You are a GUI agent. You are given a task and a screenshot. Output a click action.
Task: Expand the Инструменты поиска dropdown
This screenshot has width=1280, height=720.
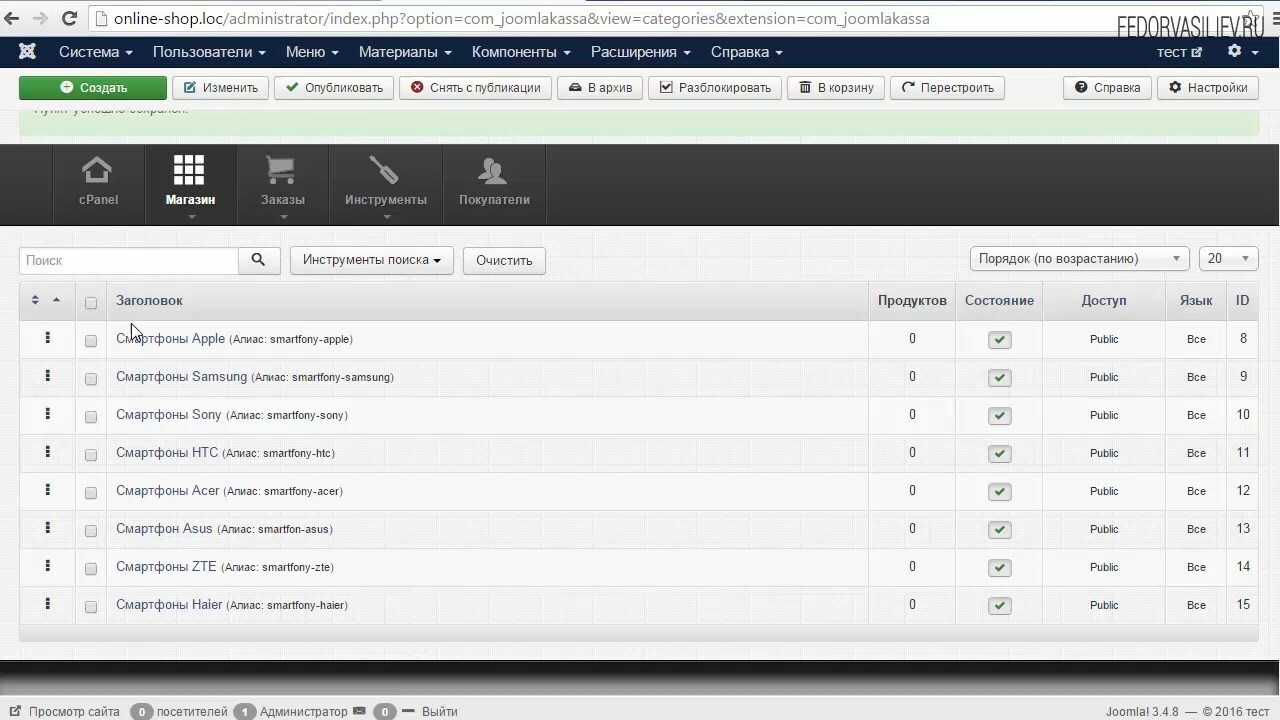click(372, 260)
